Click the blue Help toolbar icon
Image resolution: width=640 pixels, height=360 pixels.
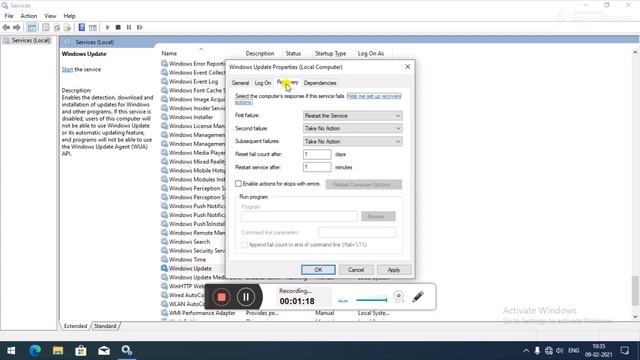click(x=82, y=27)
